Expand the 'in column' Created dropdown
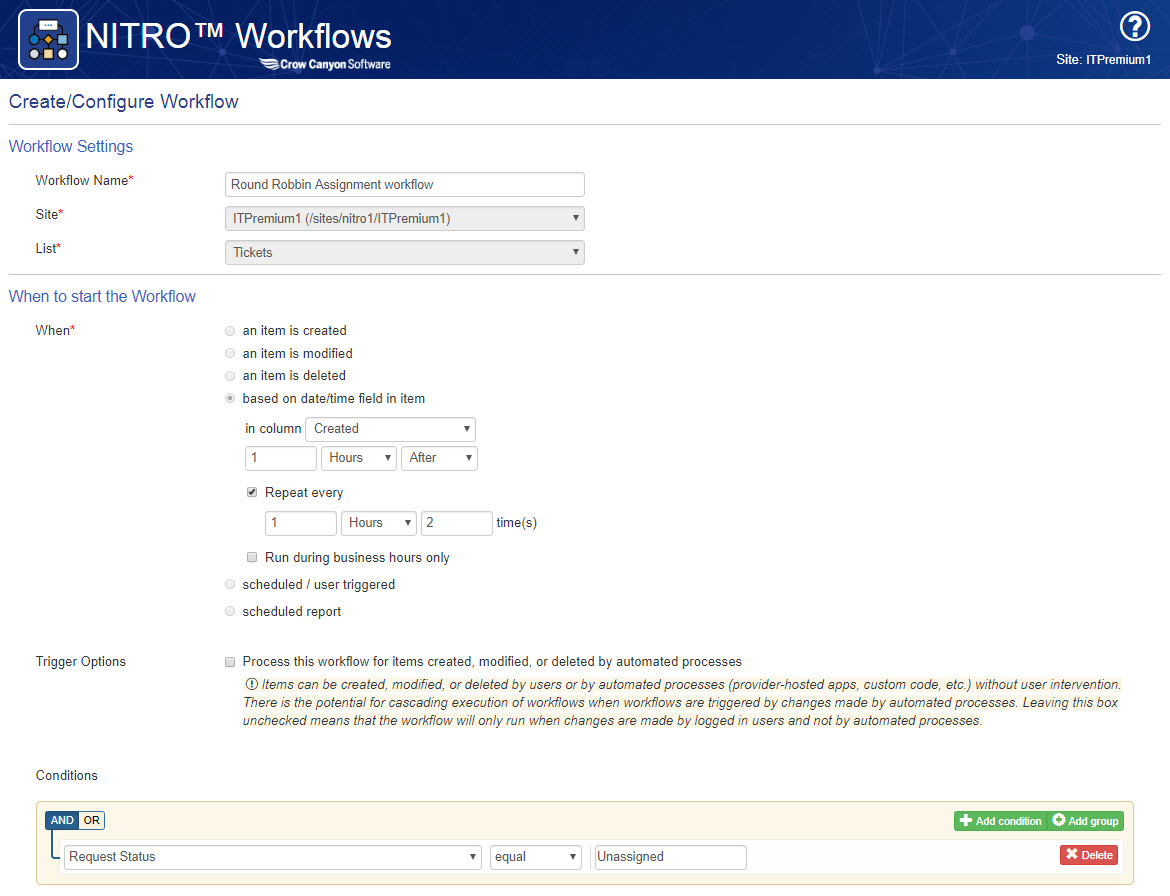This screenshot has height=896, width=1170. coord(390,429)
